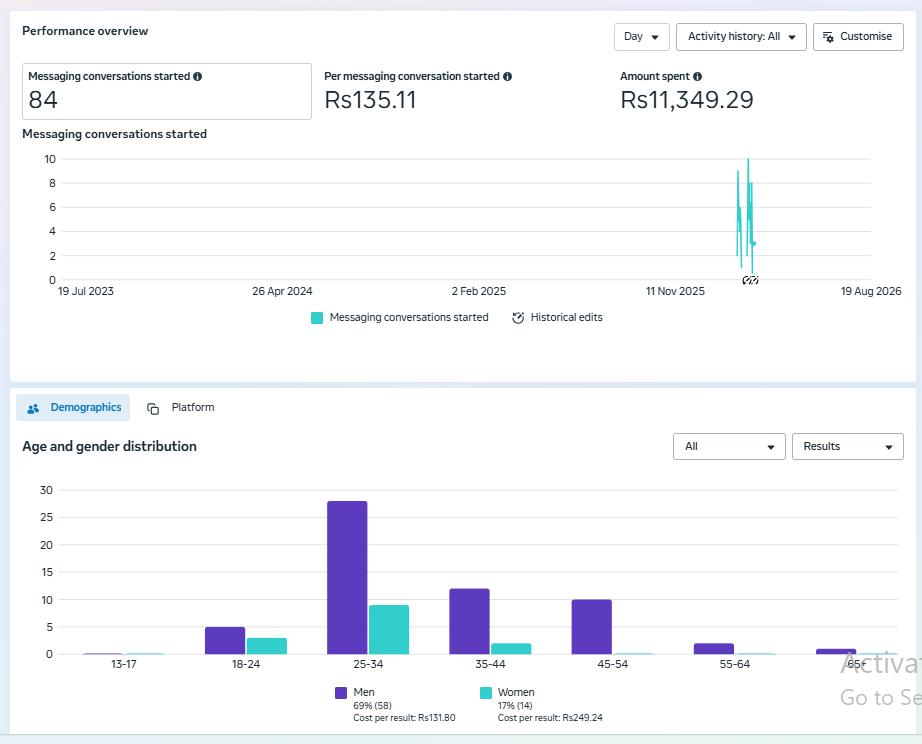
Task: Click the Historical edits legend label
Action: tap(566, 318)
